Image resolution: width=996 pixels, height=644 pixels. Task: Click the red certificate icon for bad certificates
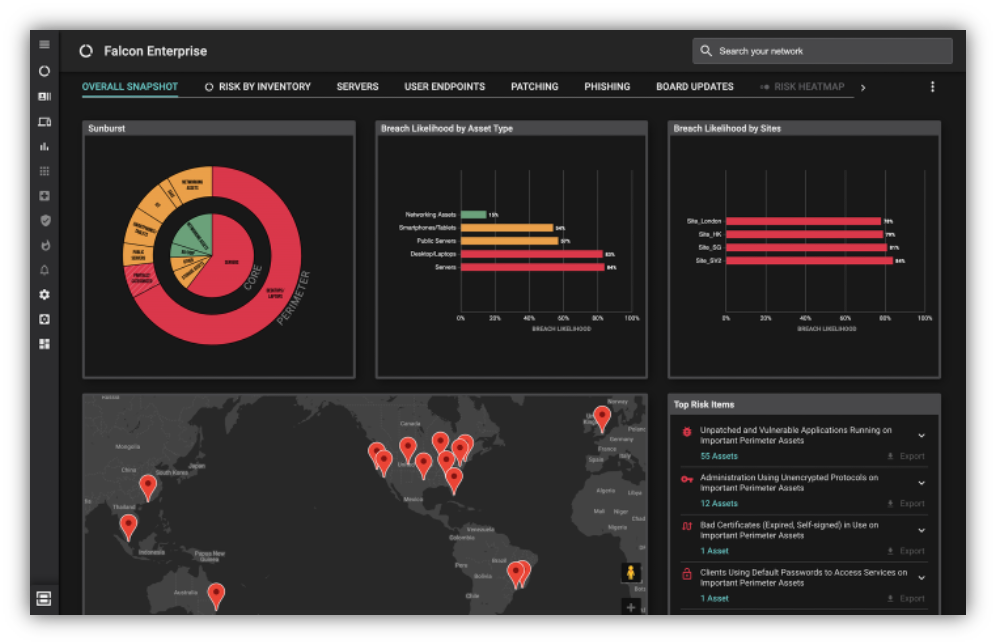(x=687, y=527)
